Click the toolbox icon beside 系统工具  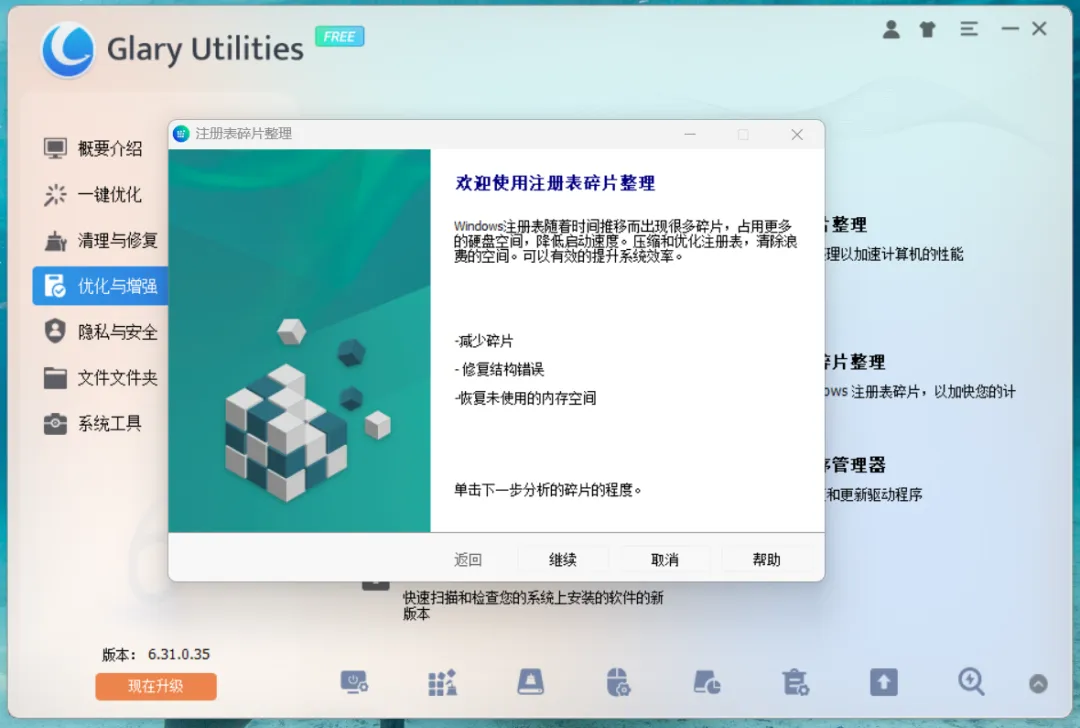pyautogui.click(x=55, y=424)
